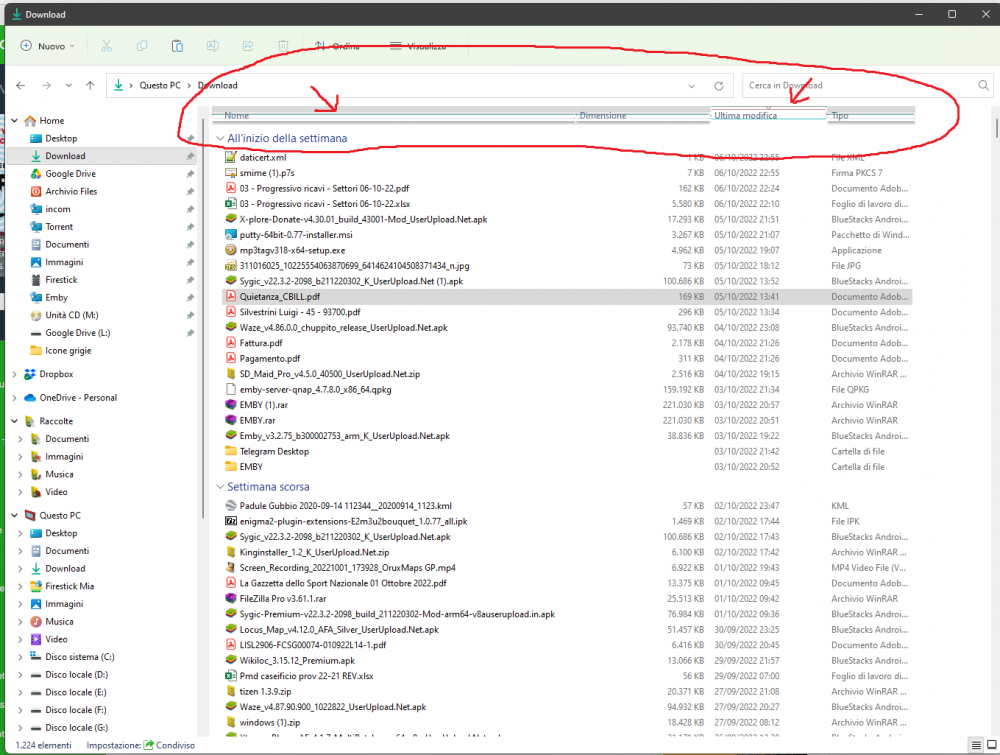Image resolution: width=1000 pixels, height=755 pixels.
Task: Switch to large icons view in the status bar
Action: click(989, 745)
